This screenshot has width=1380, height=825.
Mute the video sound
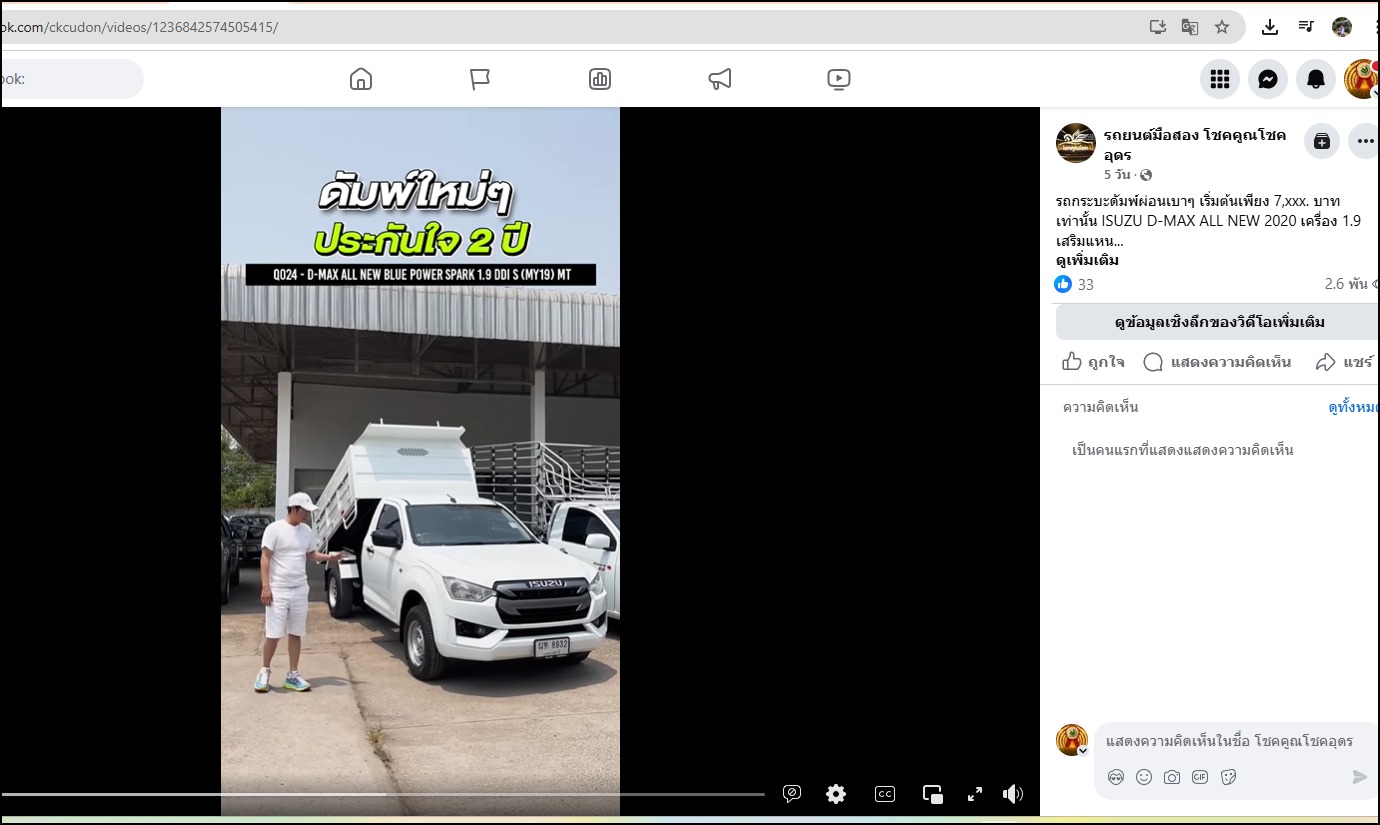pos(1013,794)
